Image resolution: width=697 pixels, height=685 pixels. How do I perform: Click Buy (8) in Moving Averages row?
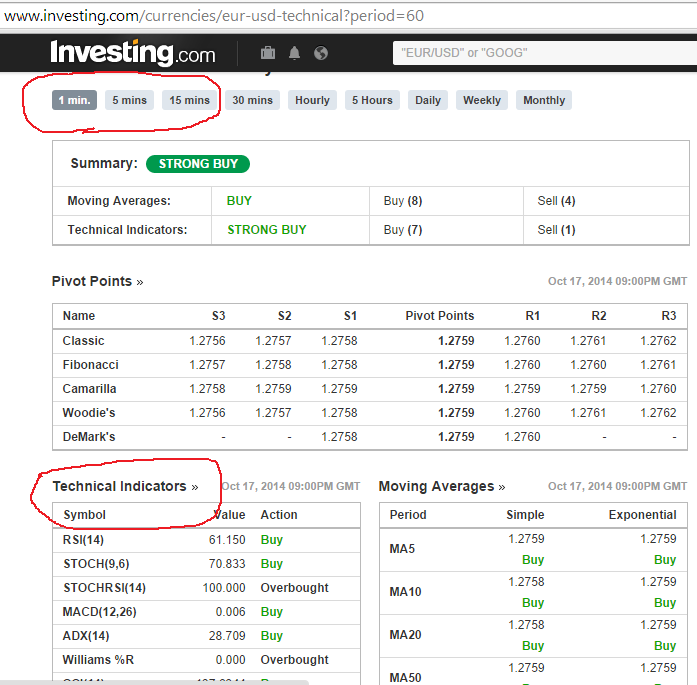pos(403,201)
